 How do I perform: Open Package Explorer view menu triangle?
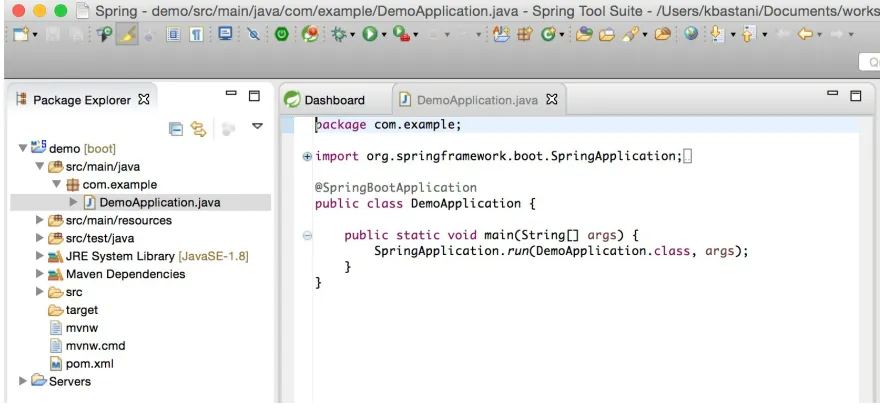click(258, 126)
